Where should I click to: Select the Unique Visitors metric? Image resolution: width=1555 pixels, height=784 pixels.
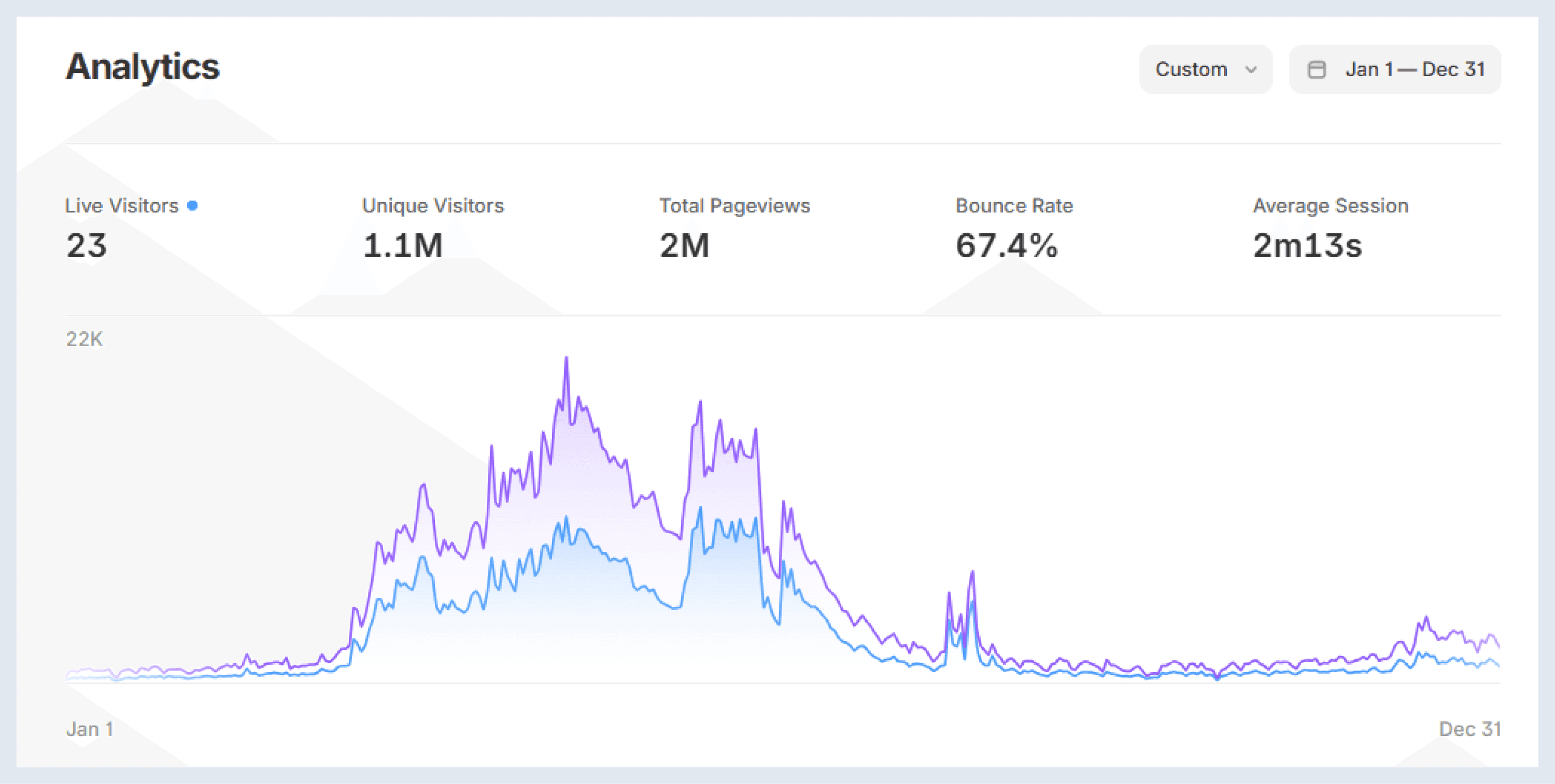[x=433, y=206]
